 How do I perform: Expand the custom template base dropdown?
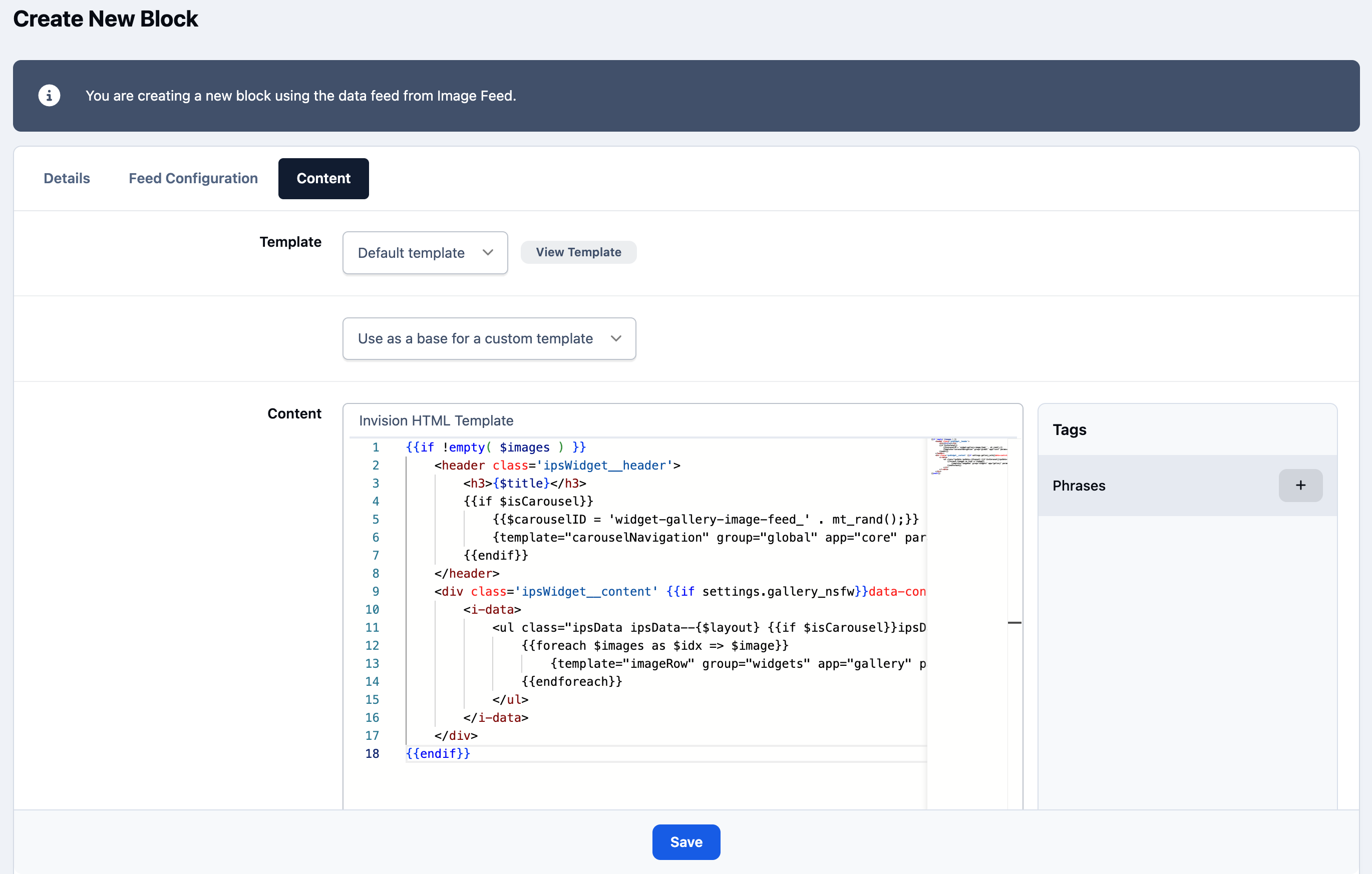(489, 338)
